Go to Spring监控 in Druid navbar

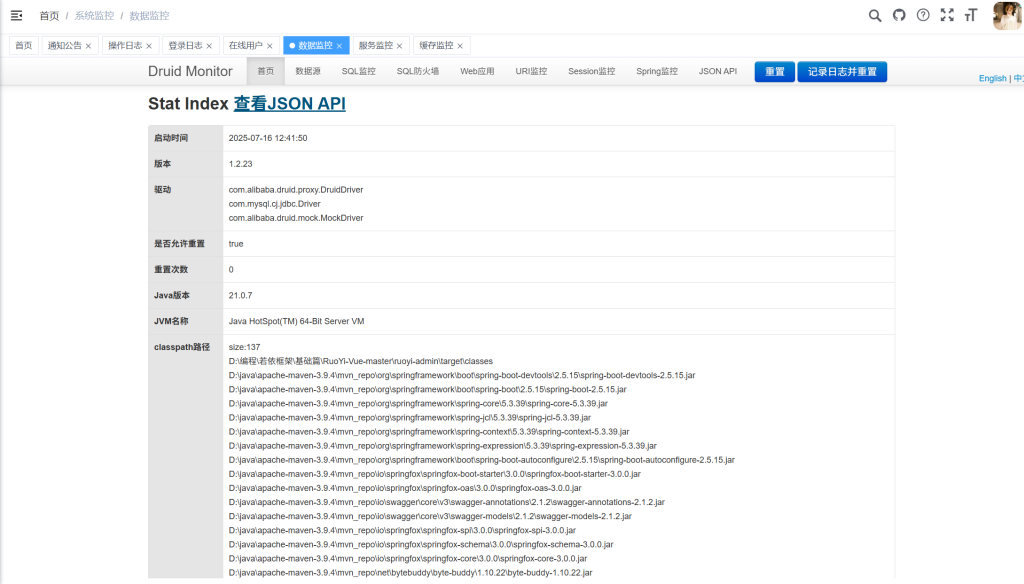656,72
